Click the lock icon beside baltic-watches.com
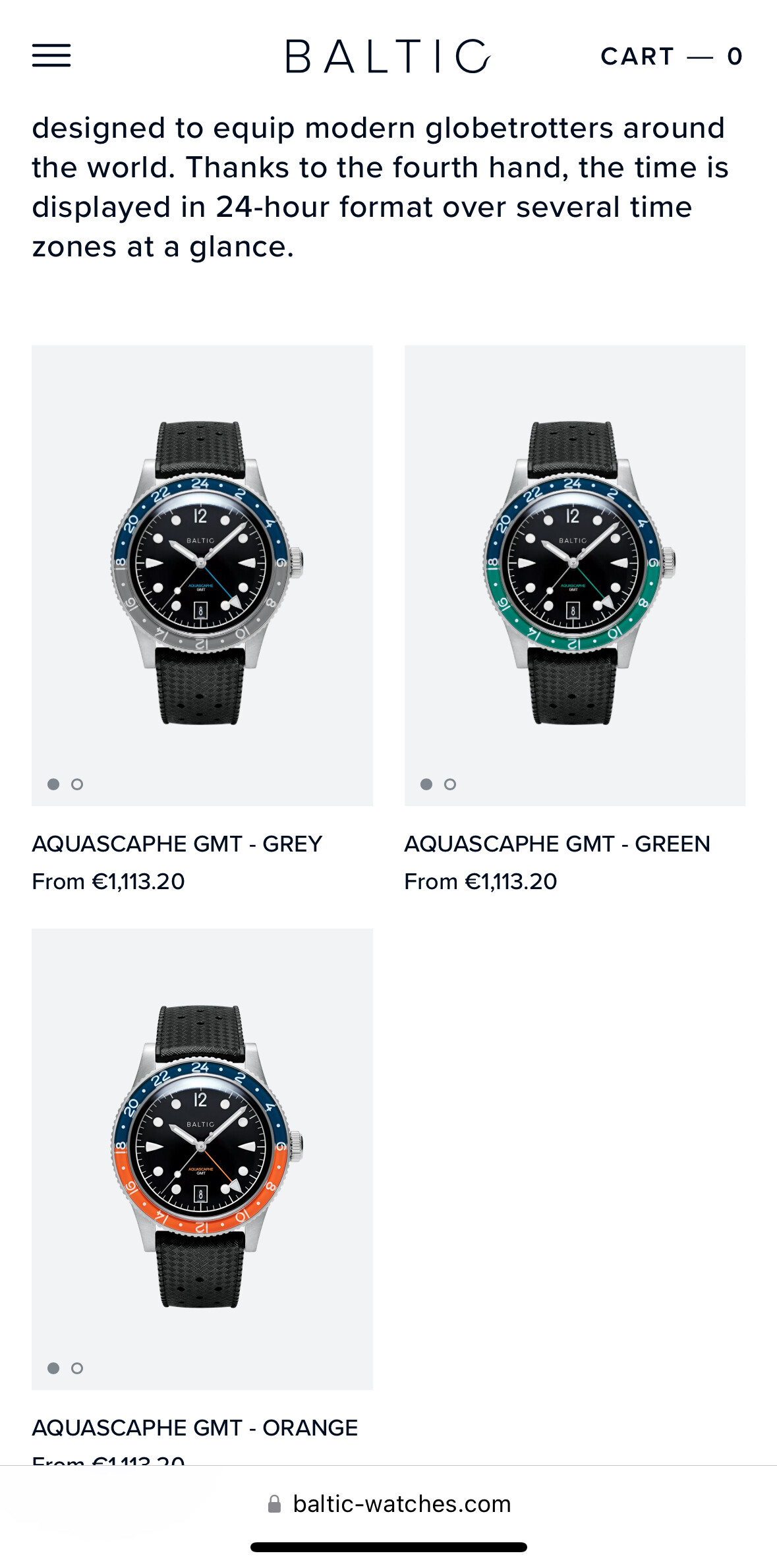777x1568 pixels. click(x=274, y=1504)
